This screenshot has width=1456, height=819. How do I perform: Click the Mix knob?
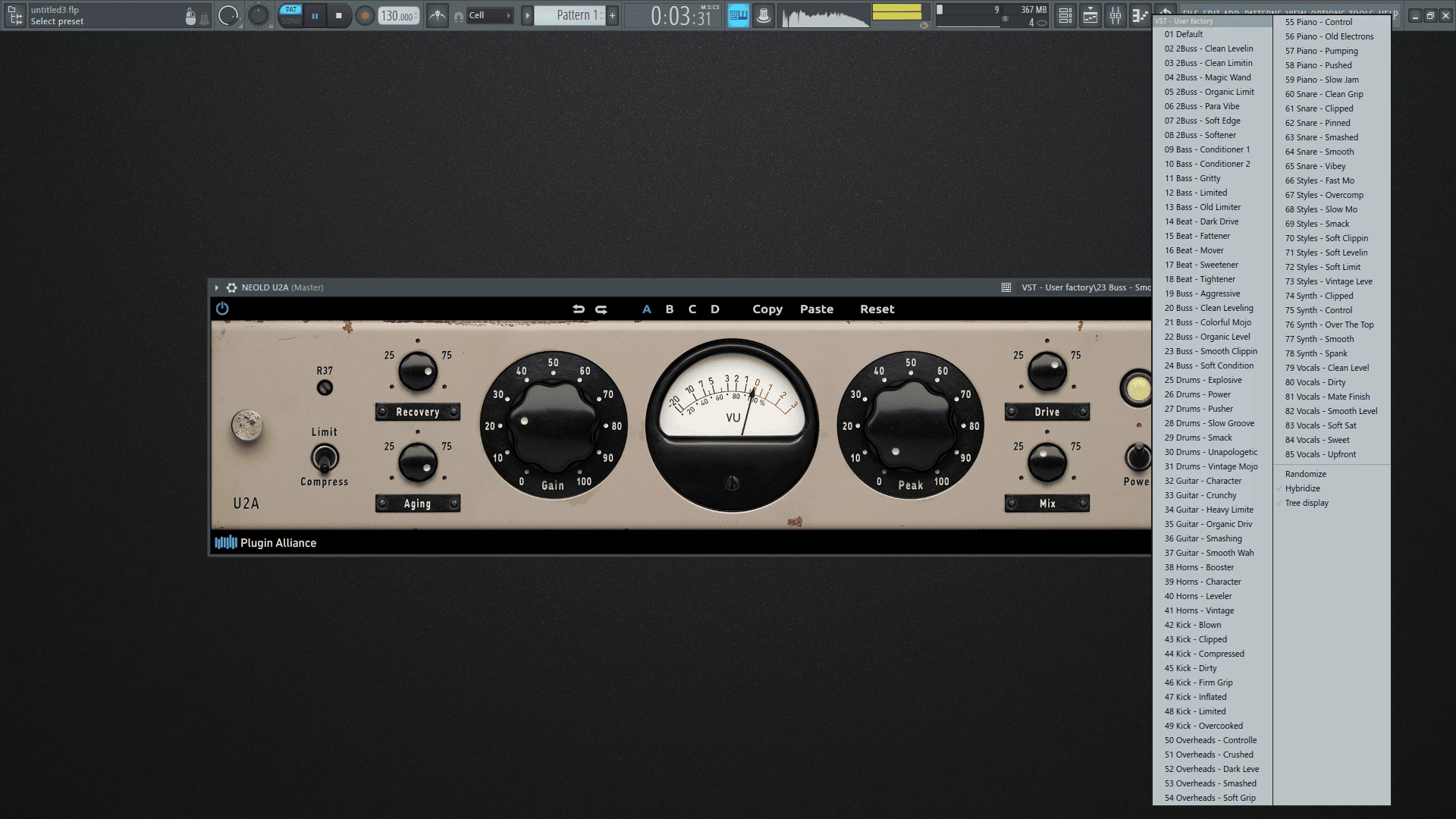[1047, 463]
